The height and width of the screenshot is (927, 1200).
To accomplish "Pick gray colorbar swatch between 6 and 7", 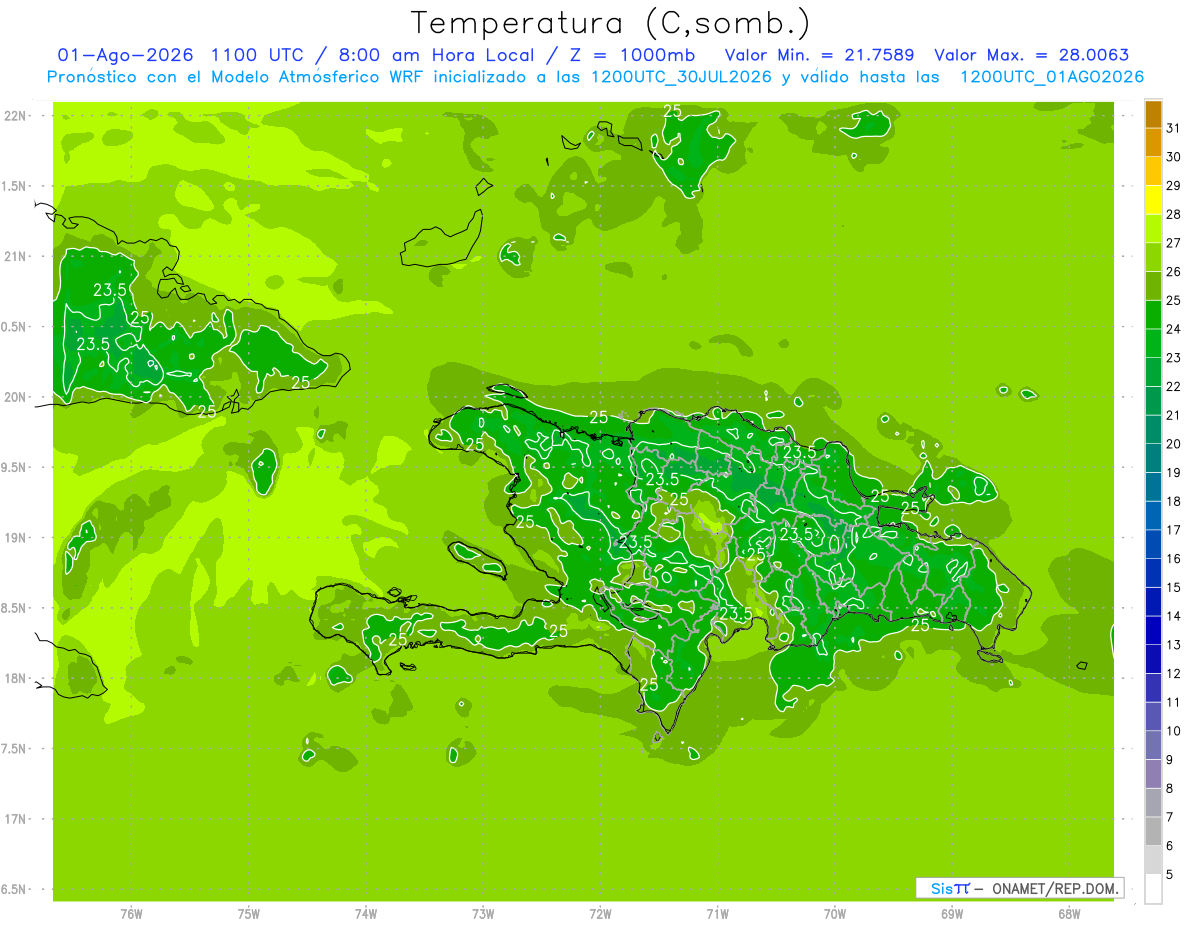I will [x=1154, y=832].
